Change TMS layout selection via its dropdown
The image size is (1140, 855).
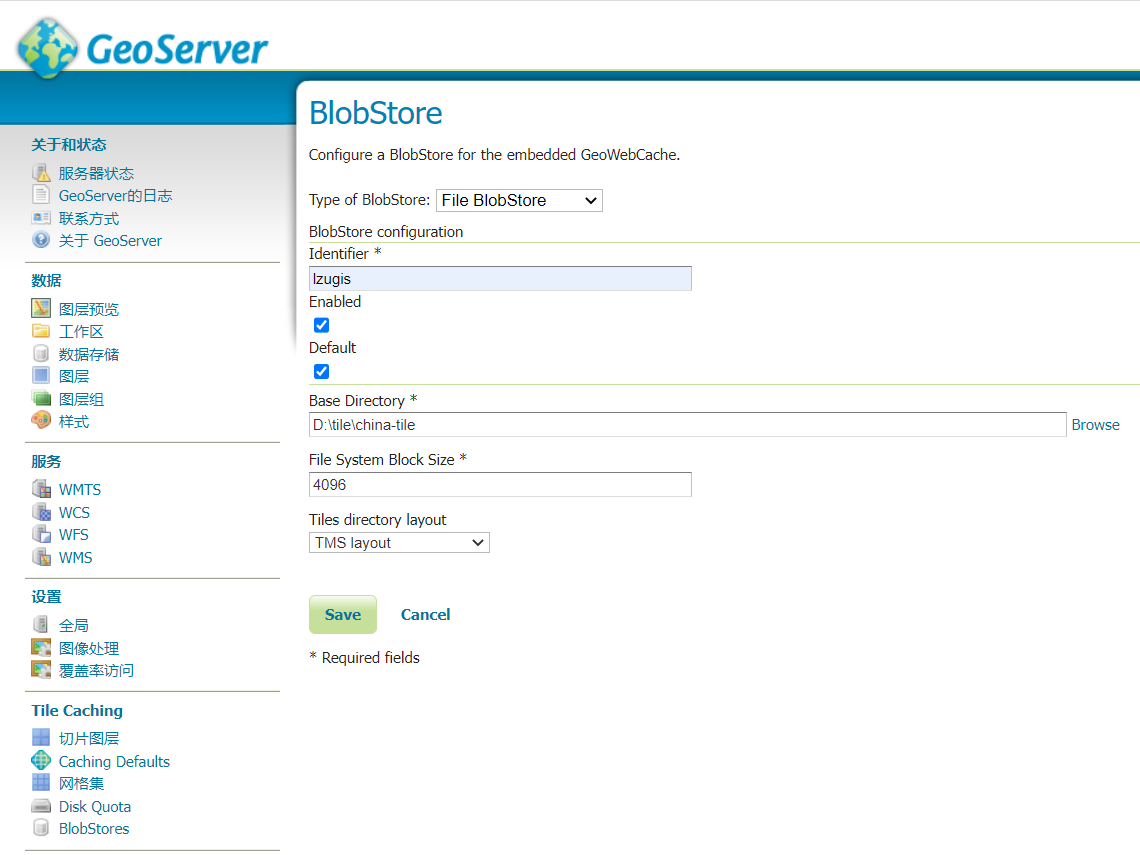[x=399, y=542]
